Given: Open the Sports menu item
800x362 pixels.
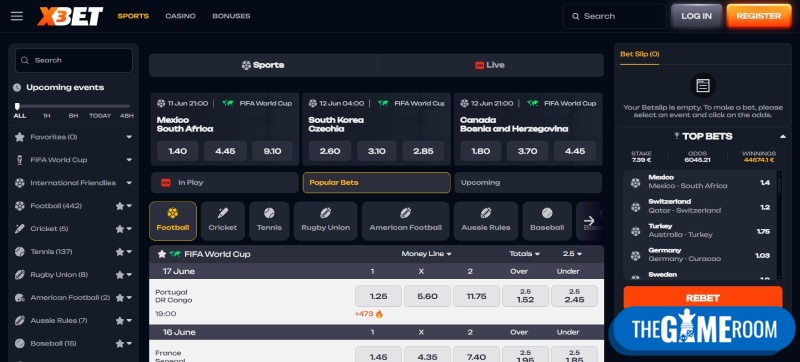Looking at the screenshot, I should (133, 16).
